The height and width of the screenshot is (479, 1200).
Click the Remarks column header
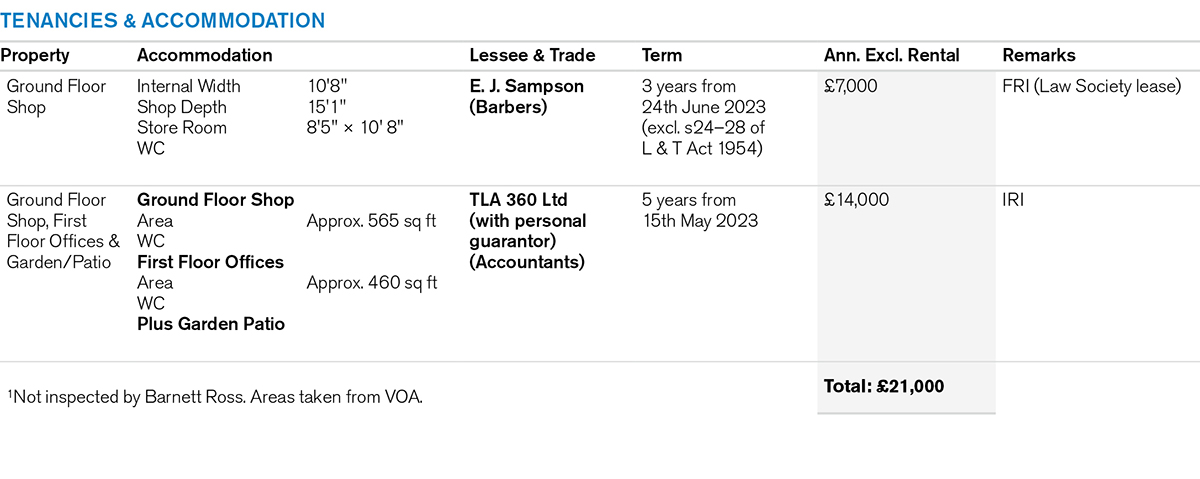1039,56
